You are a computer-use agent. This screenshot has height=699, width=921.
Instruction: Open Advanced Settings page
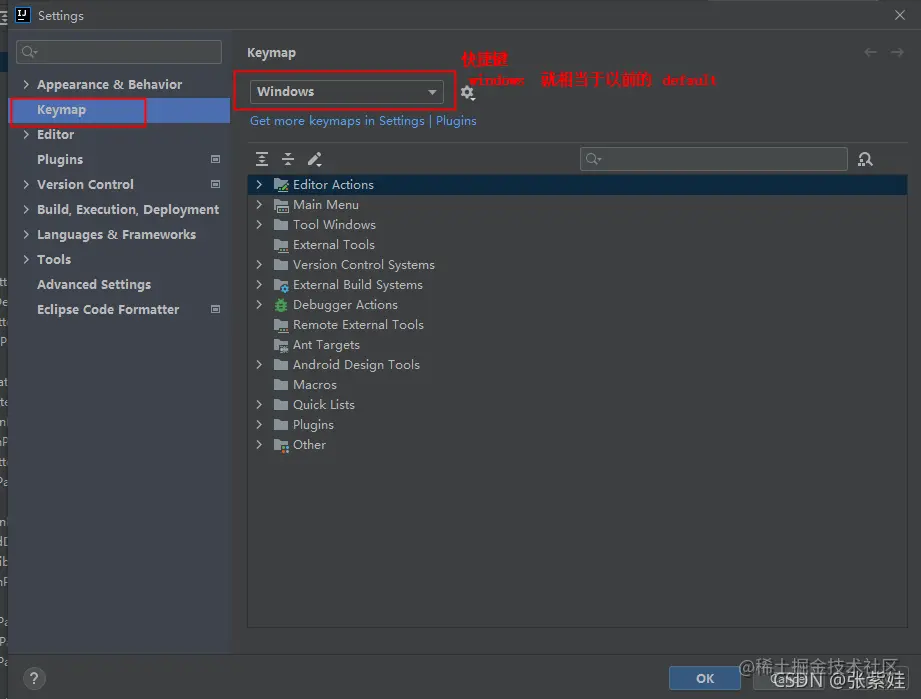[x=120, y=284]
